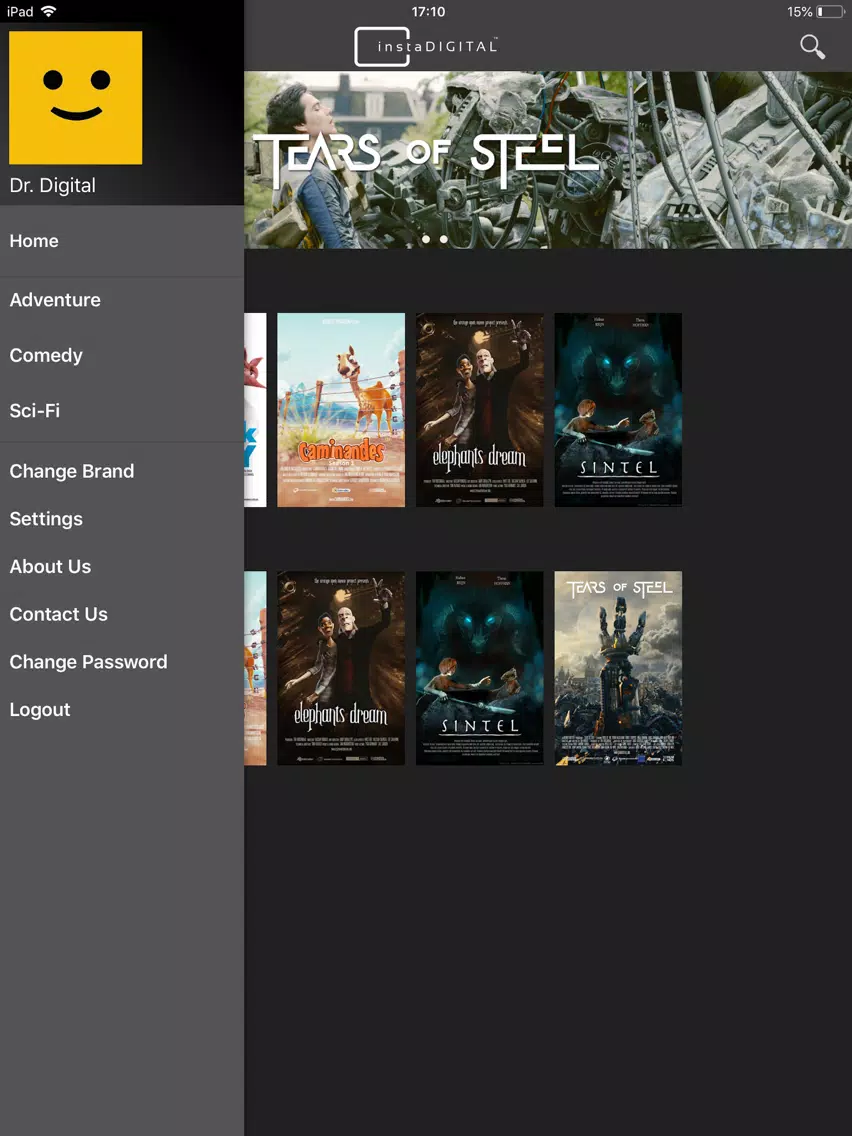Screen dimensions: 852x1136
Task: Tap the instaDIGITAL logo in header
Action: tap(426, 46)
